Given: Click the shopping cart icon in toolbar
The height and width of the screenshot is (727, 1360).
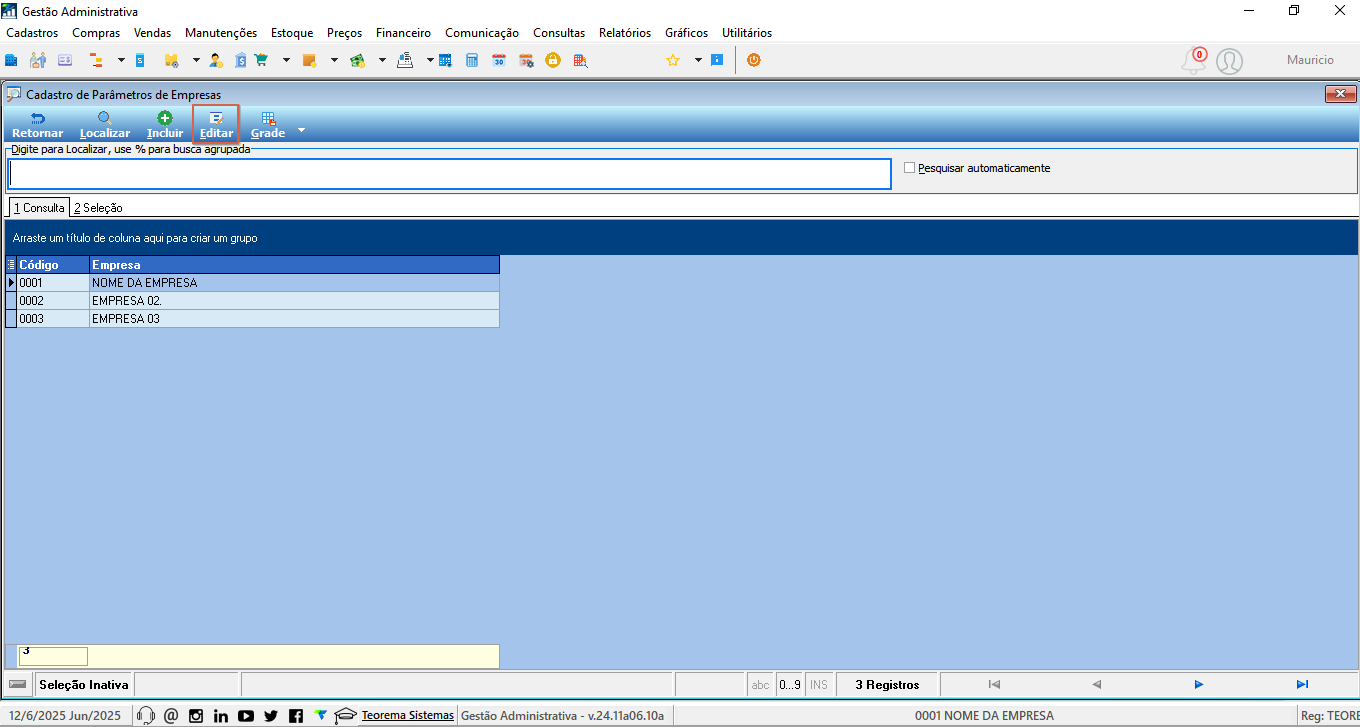Looking at the screenshot, I should (x=262, y=60).
